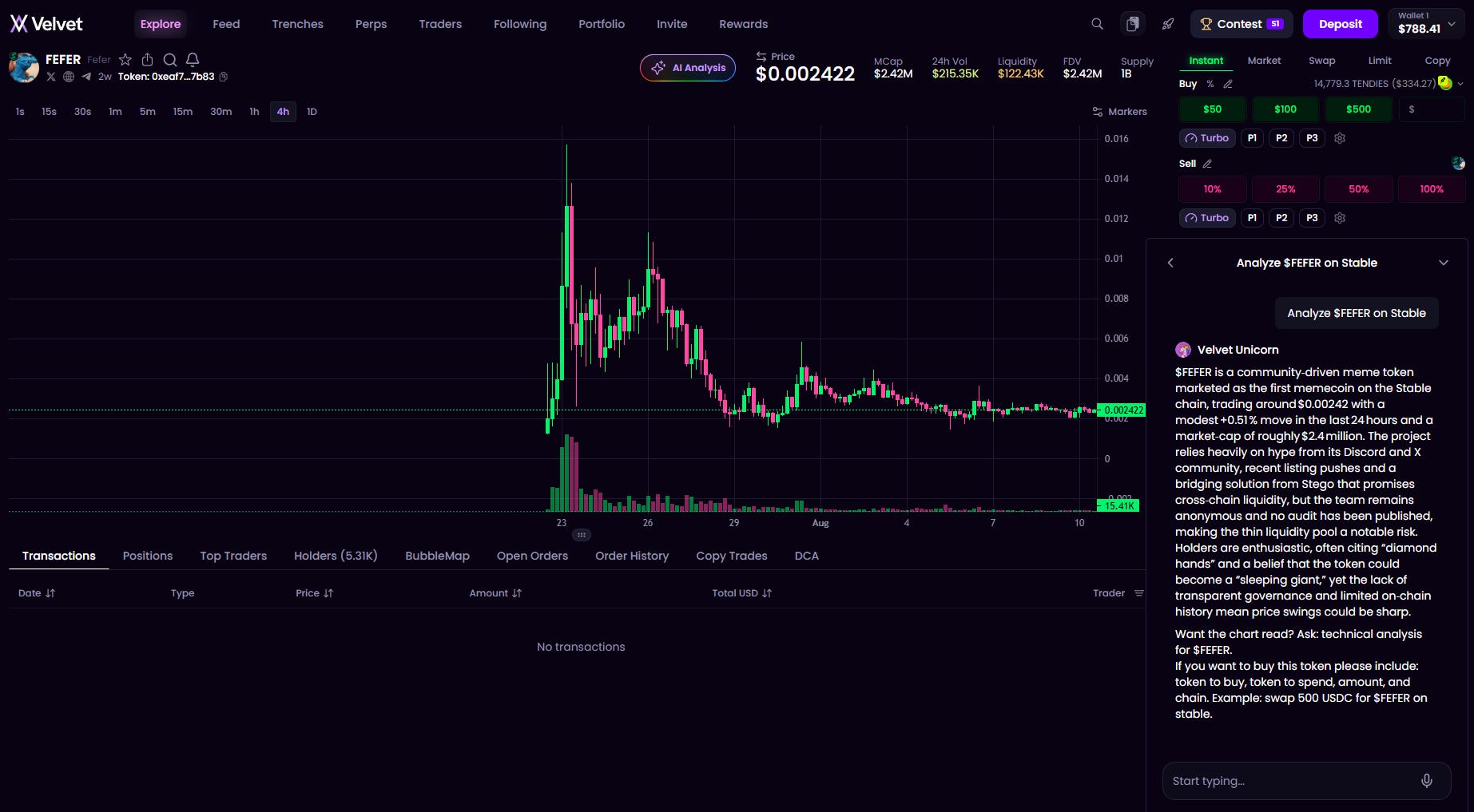Image resolution: width=1474 pixels, height=812 pixels.
Task: Toggle Turbo mode for Buy
Action: pyautogui.click(x=1207, y=138)
